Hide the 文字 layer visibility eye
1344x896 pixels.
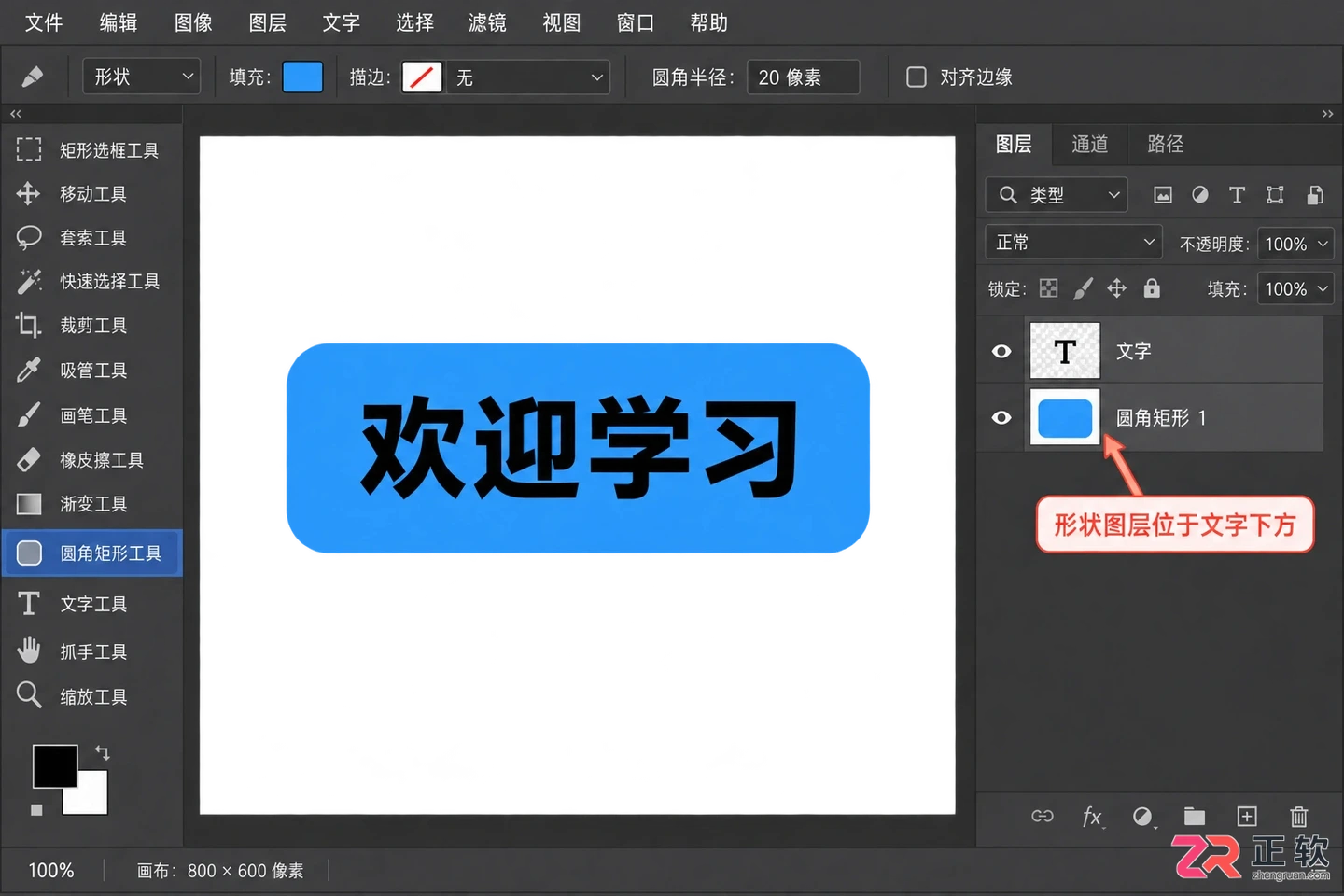coord(1001,352)
